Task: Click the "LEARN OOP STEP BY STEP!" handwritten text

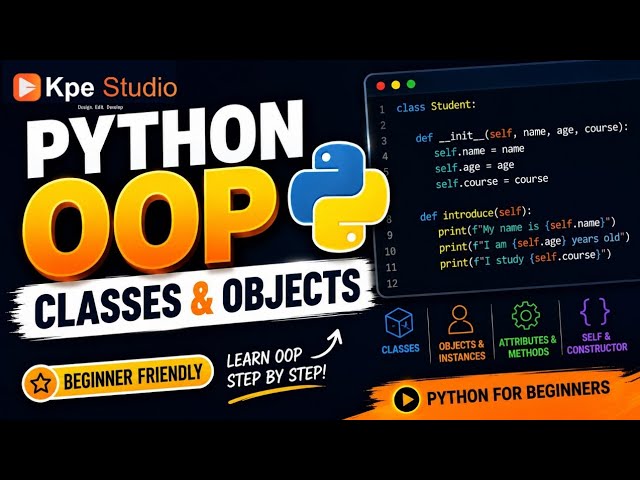Action: [x=277, y=369]
